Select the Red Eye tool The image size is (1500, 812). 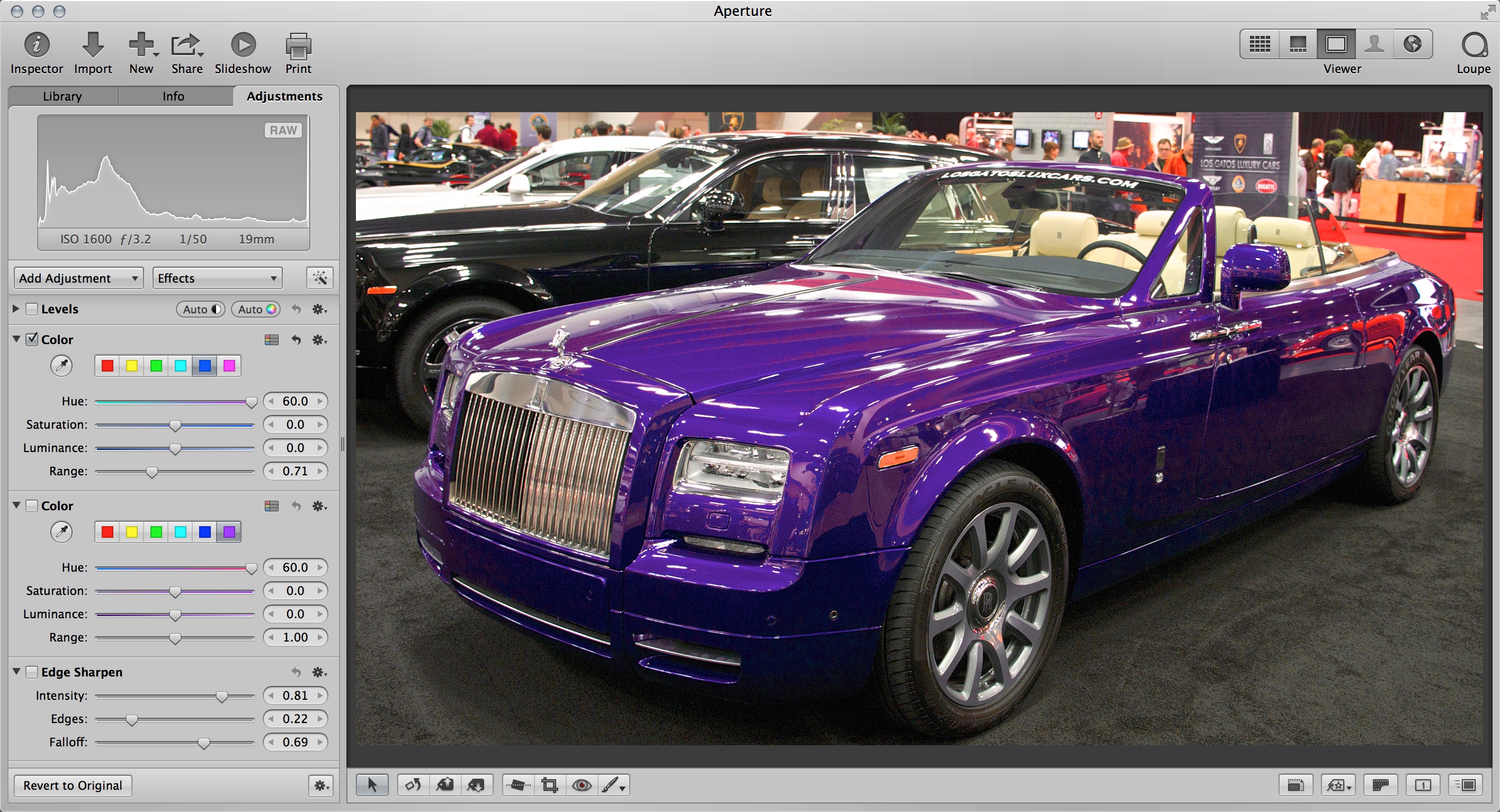[581, 785]
